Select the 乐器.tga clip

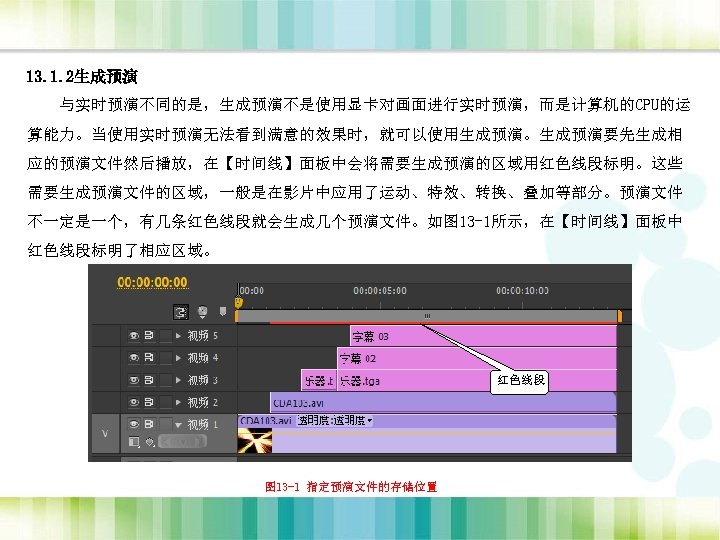click(477, 381)
